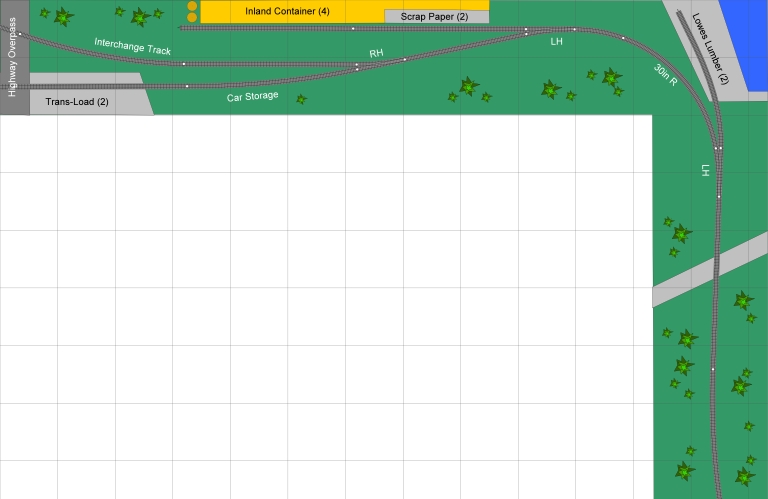Click the vertical LH label by the curve
This screenshot has height=499, width=768.
(705, 171)
